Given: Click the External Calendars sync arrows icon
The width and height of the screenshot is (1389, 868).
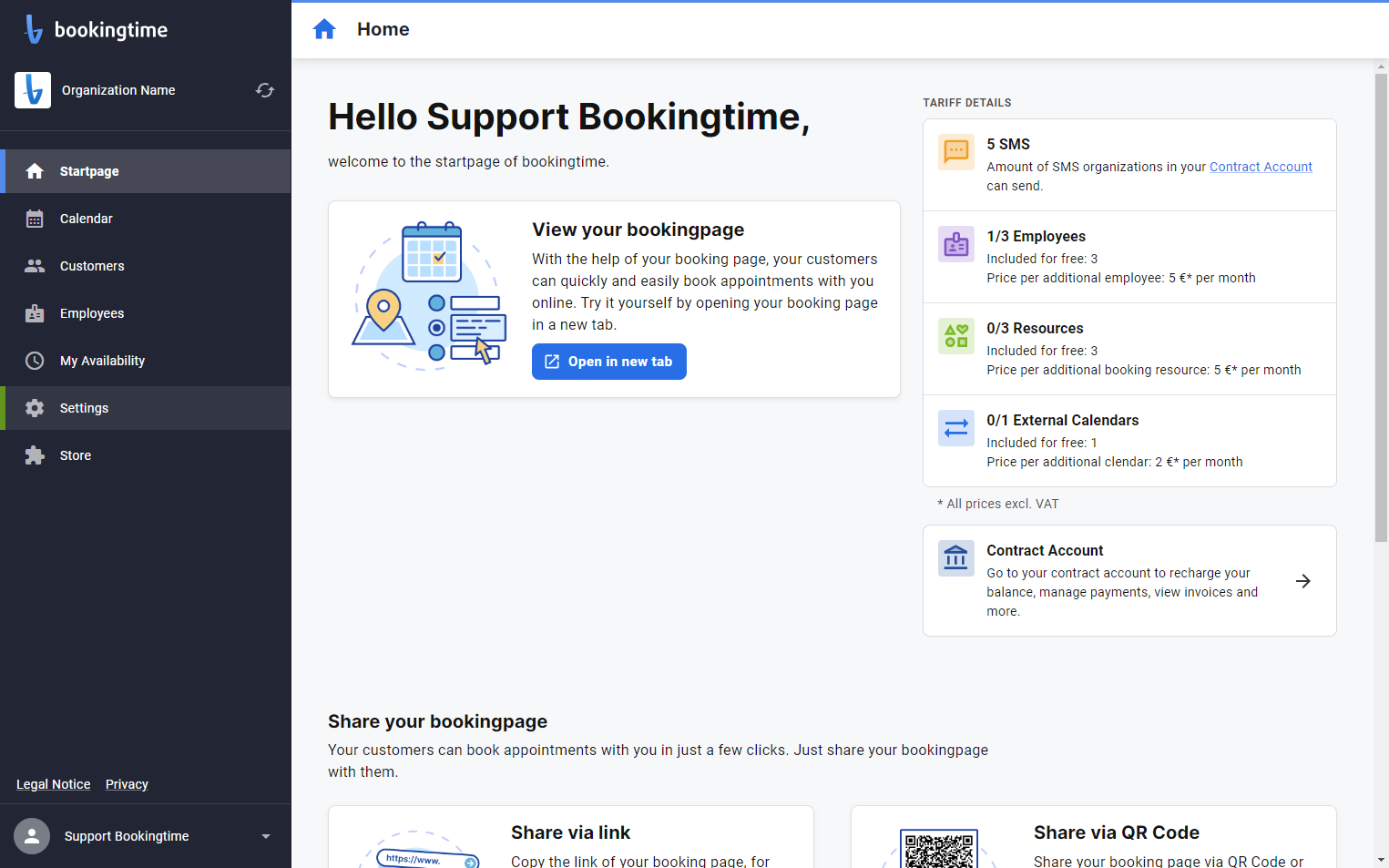Looking at the screenshot, I should coord(956,428).
